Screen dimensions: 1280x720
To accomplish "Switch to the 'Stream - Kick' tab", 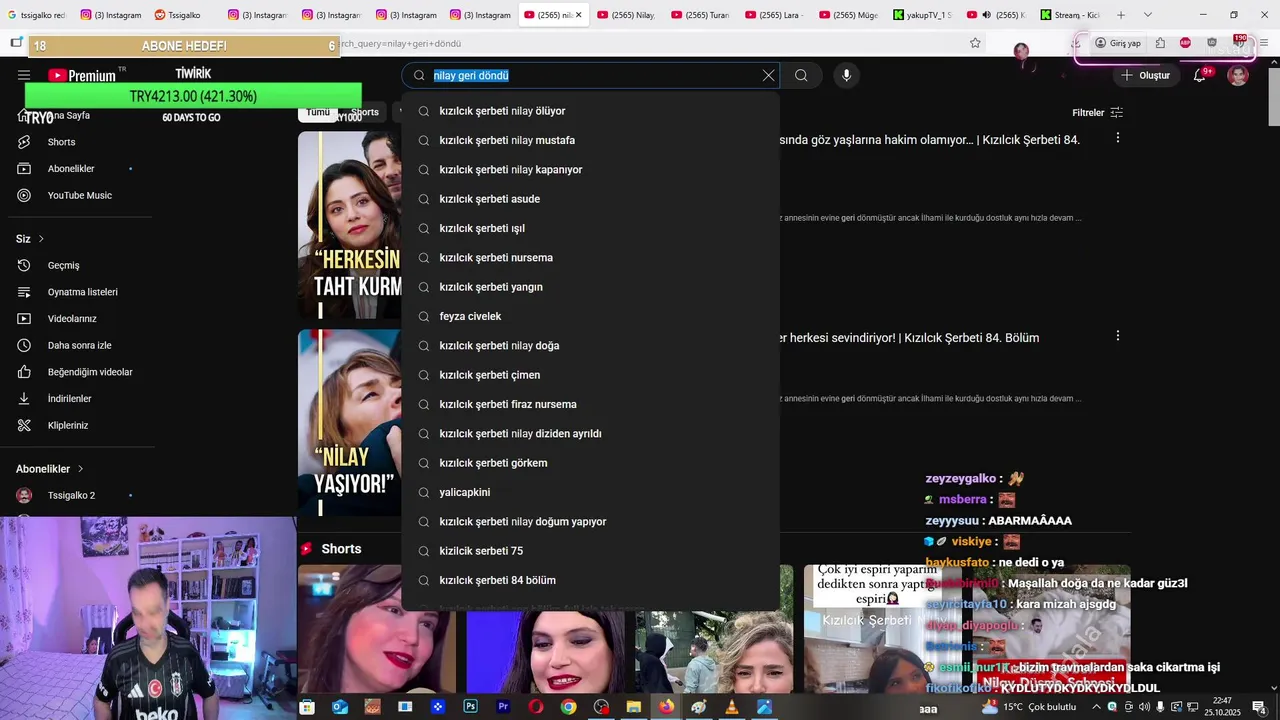I will [1069, 15].
